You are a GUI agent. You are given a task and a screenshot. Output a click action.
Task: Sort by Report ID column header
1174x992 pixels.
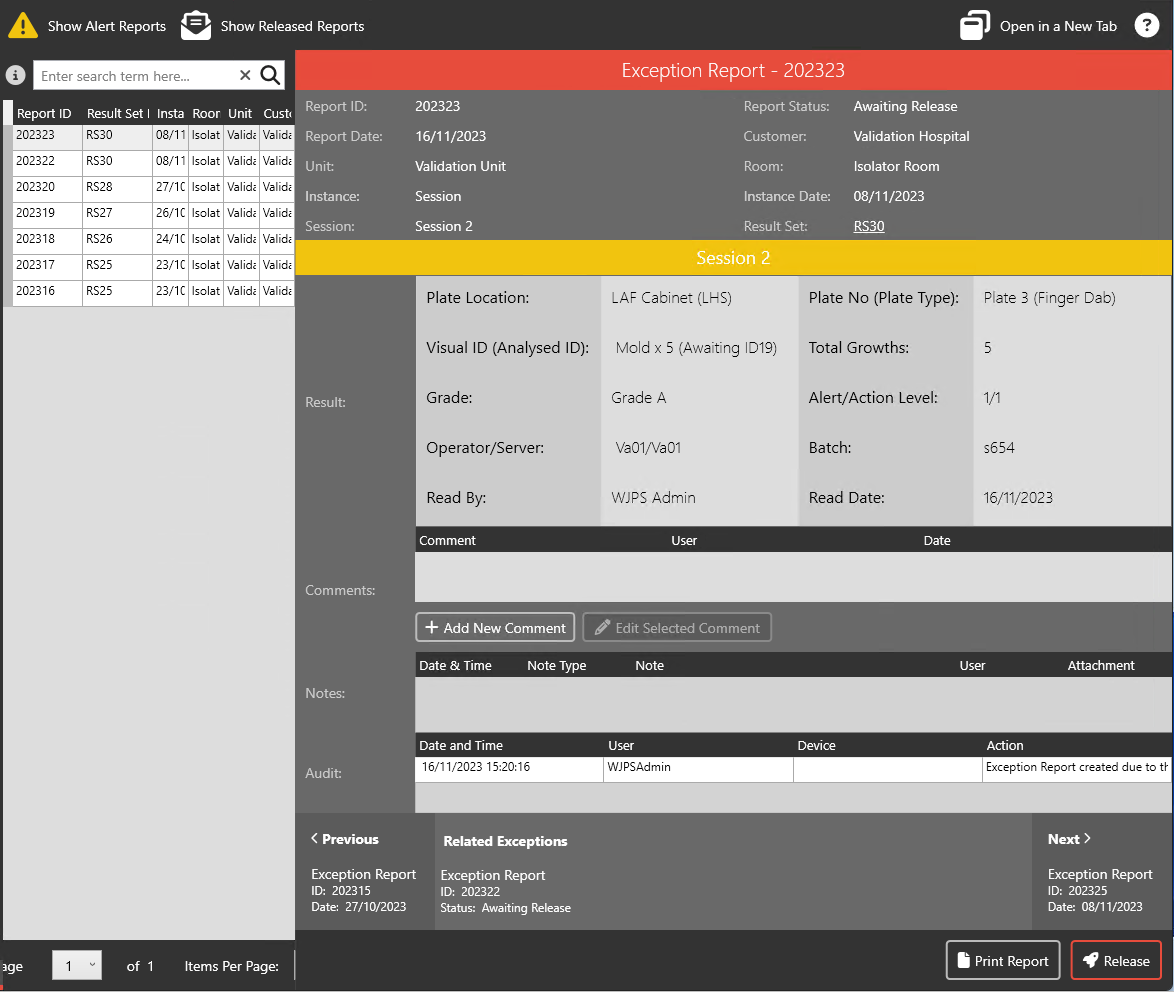pos(44,114)
